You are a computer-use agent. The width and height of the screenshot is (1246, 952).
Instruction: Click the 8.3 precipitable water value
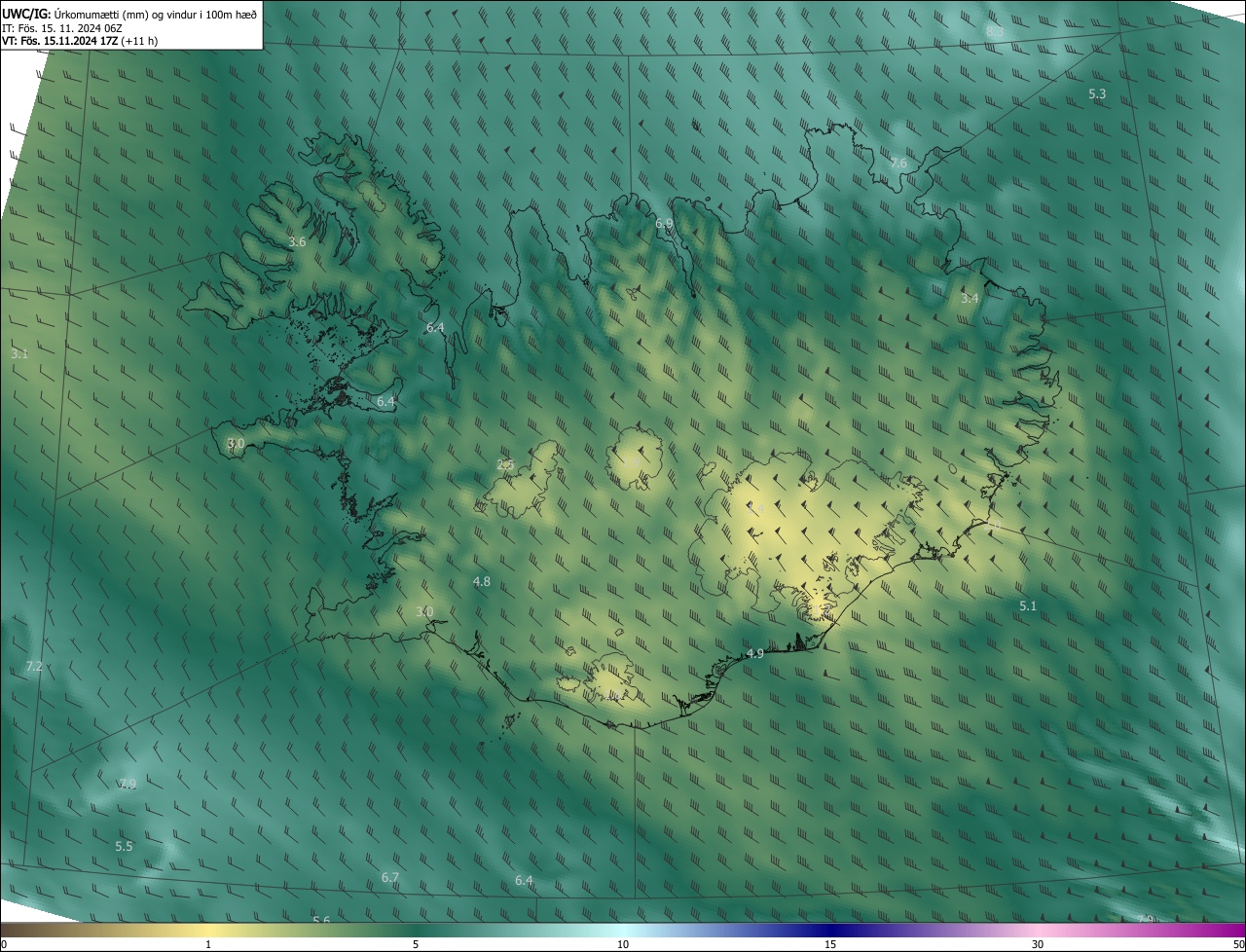995,32
